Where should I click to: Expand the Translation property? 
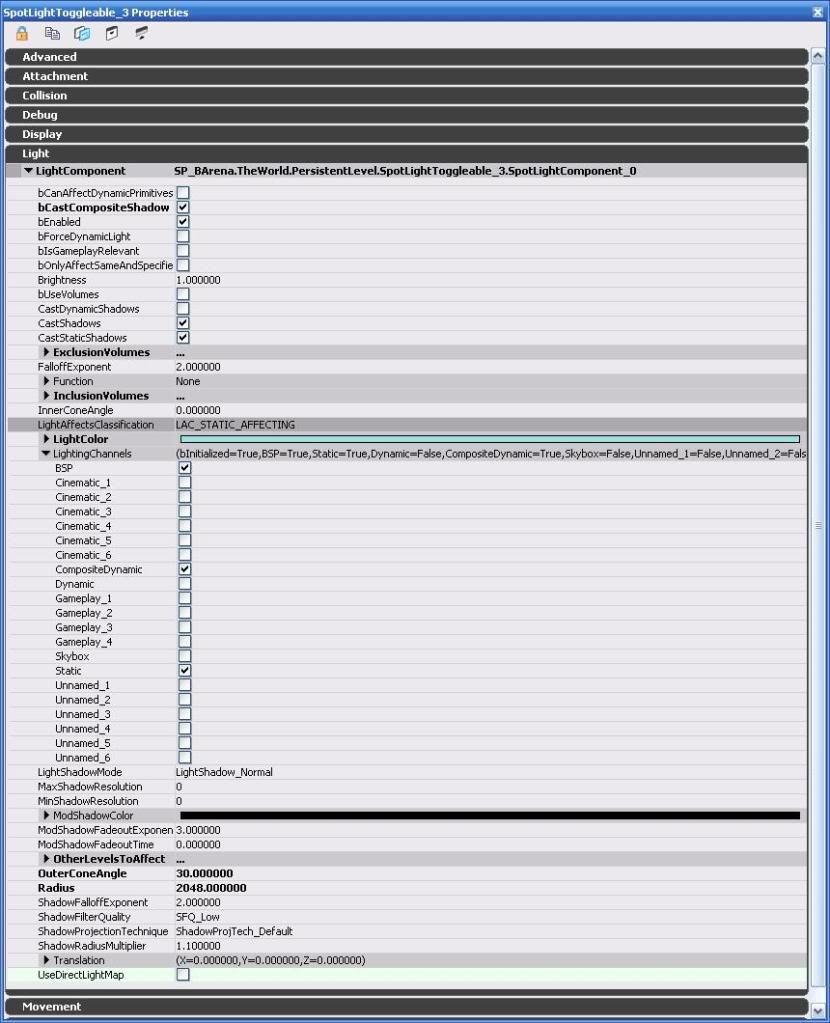click(x=47, y=961)
